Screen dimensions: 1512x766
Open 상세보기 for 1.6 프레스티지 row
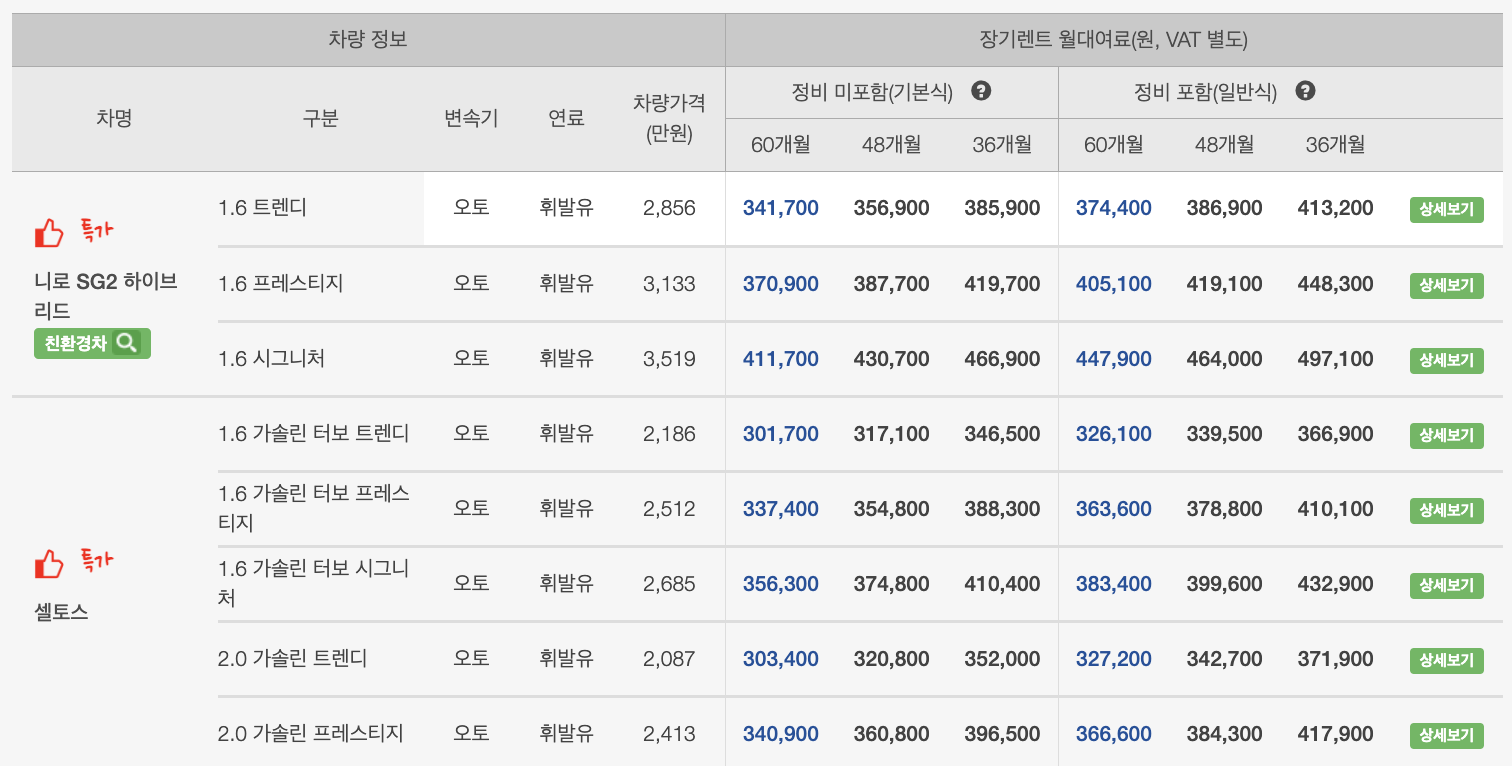point(1446,285)
